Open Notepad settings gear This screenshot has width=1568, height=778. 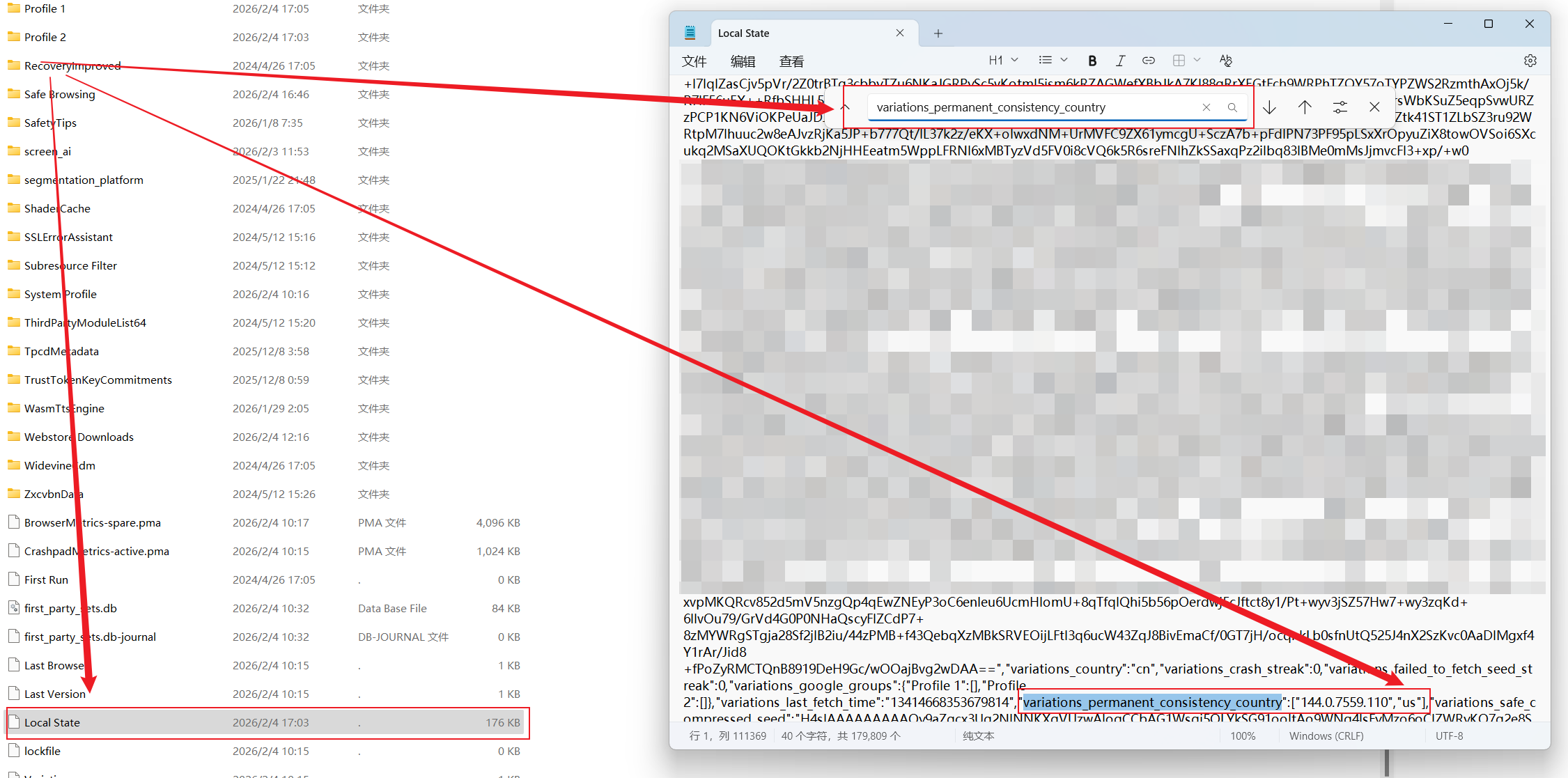point(1530,61)
